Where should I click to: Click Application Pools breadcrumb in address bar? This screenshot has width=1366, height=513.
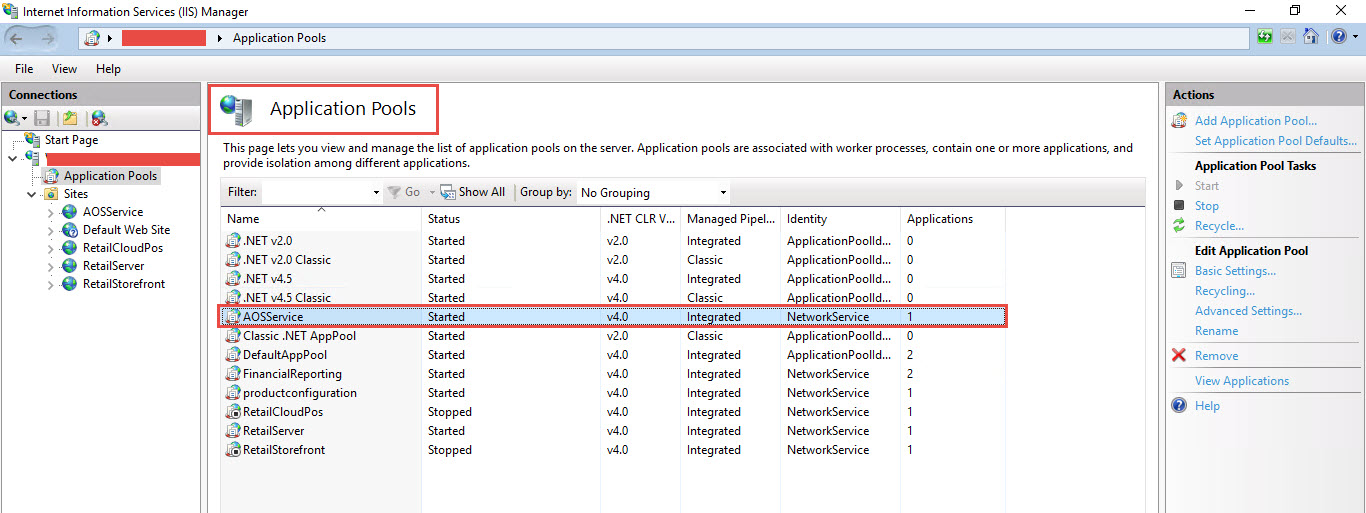click(279, 38)
